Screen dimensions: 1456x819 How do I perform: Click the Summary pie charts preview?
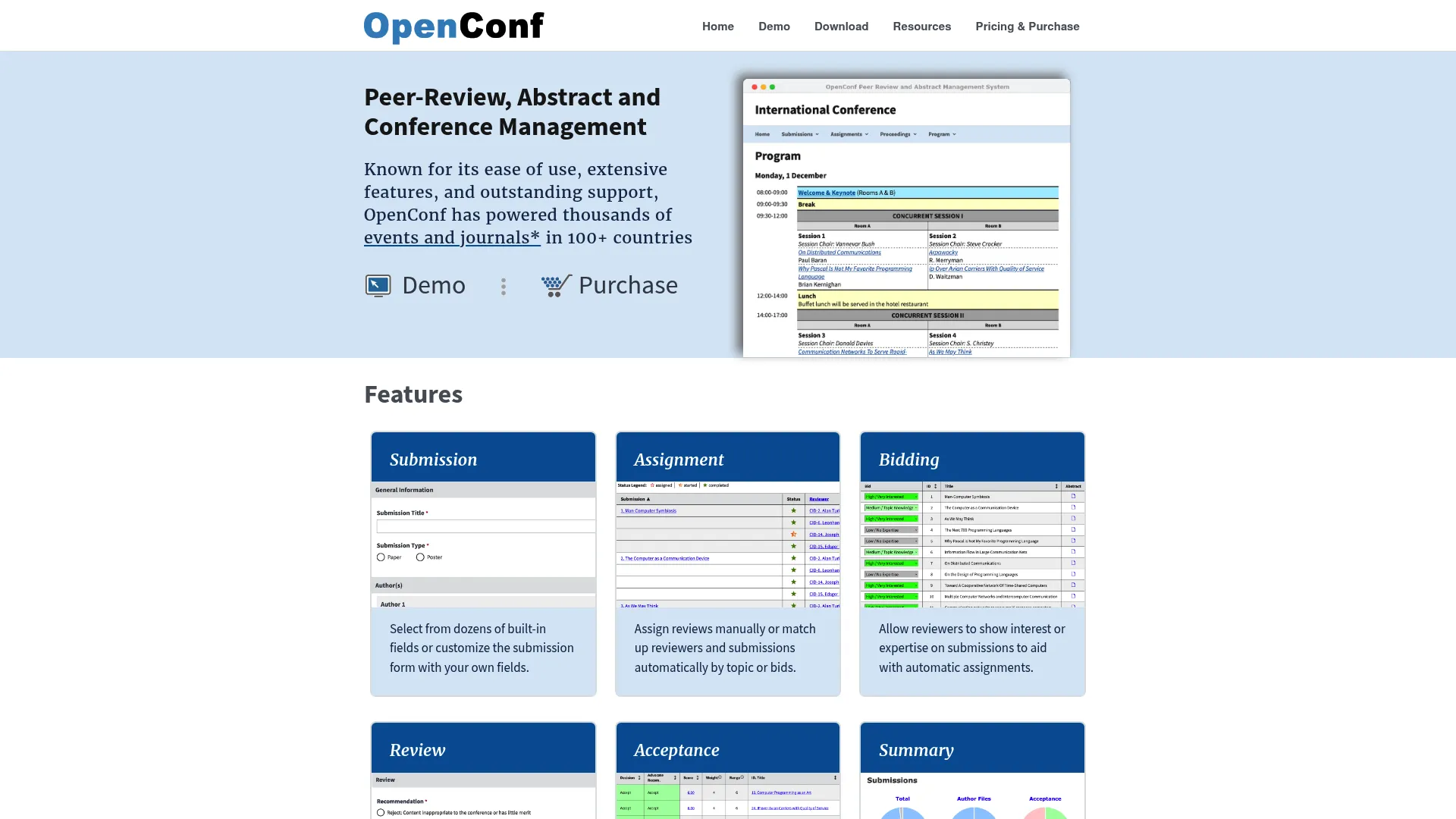click(972, 795)
